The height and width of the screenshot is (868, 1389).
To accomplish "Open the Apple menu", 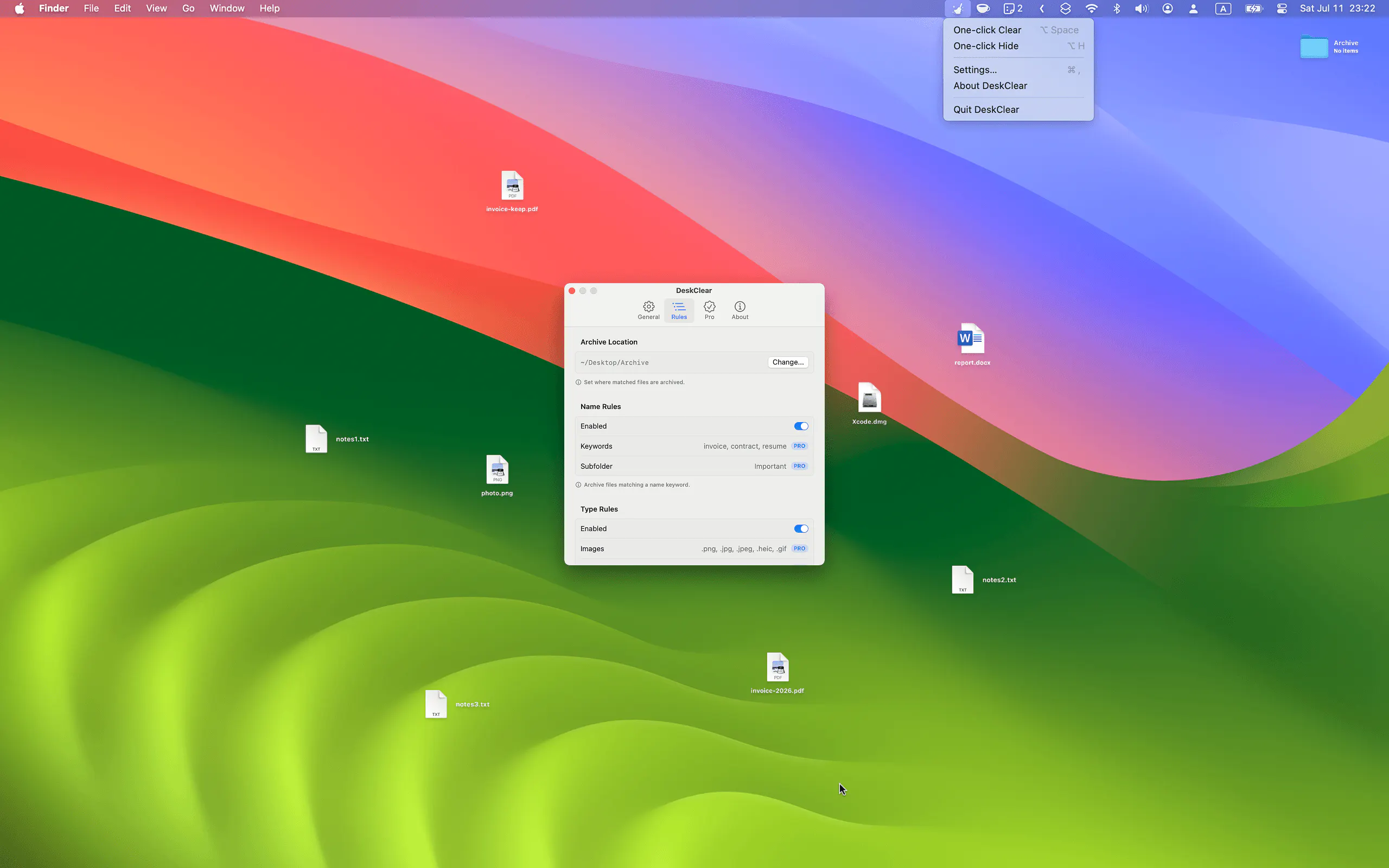I will coord(20,9).
